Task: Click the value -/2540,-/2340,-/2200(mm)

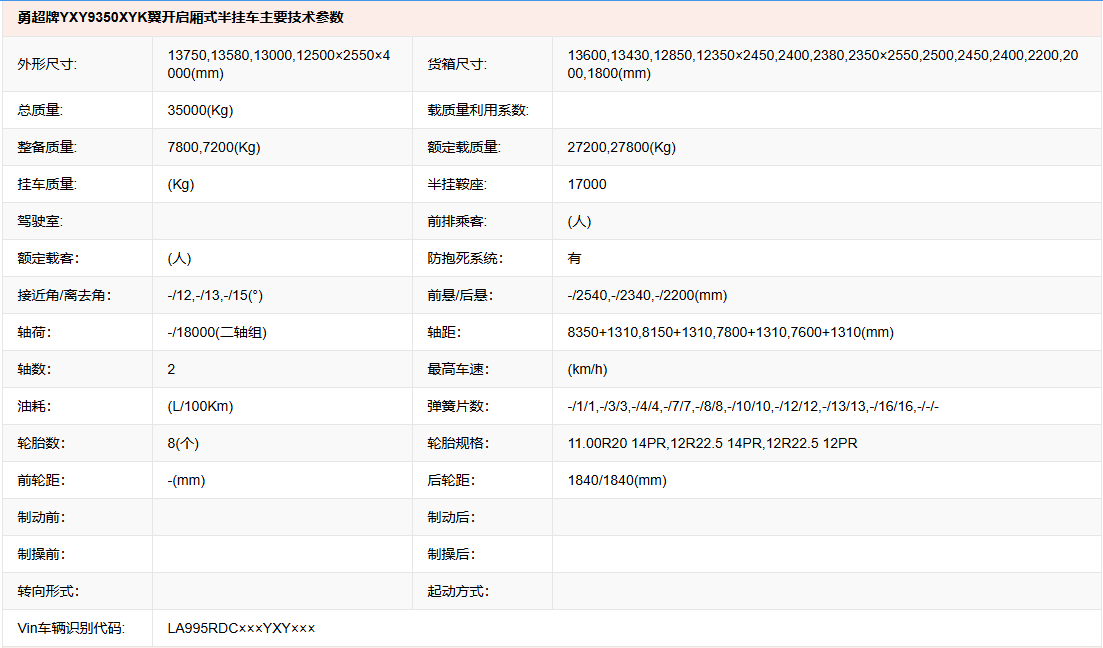Action: (x=647, y=296)
